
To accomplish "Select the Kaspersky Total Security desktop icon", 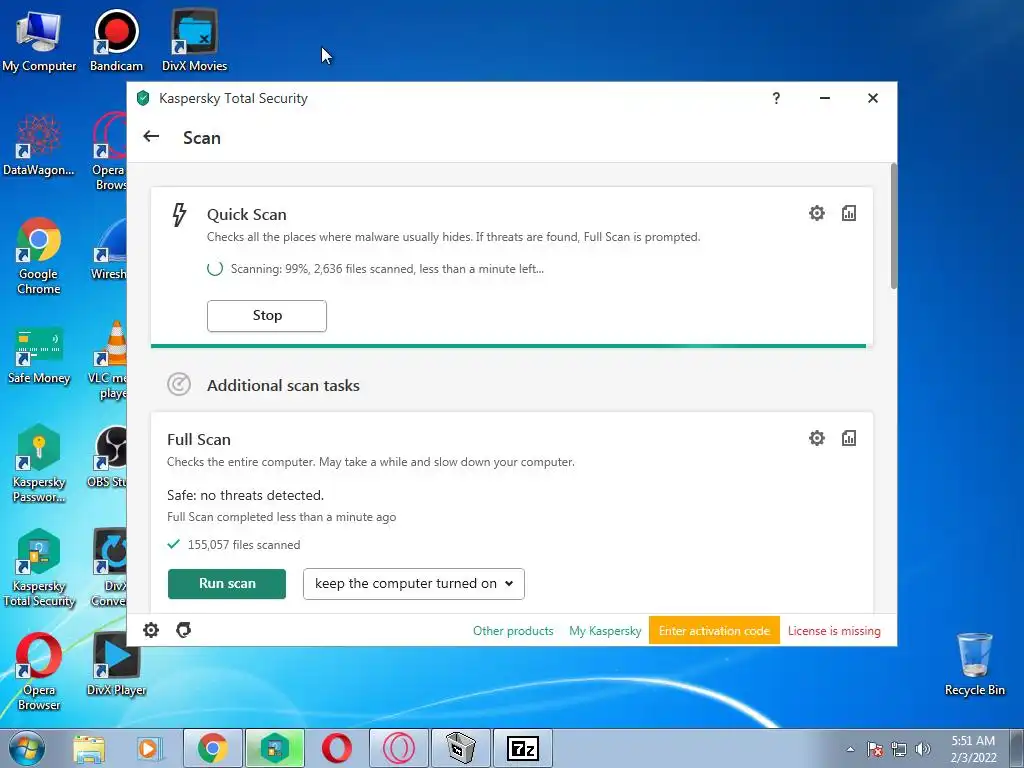I will click(39, 568).
